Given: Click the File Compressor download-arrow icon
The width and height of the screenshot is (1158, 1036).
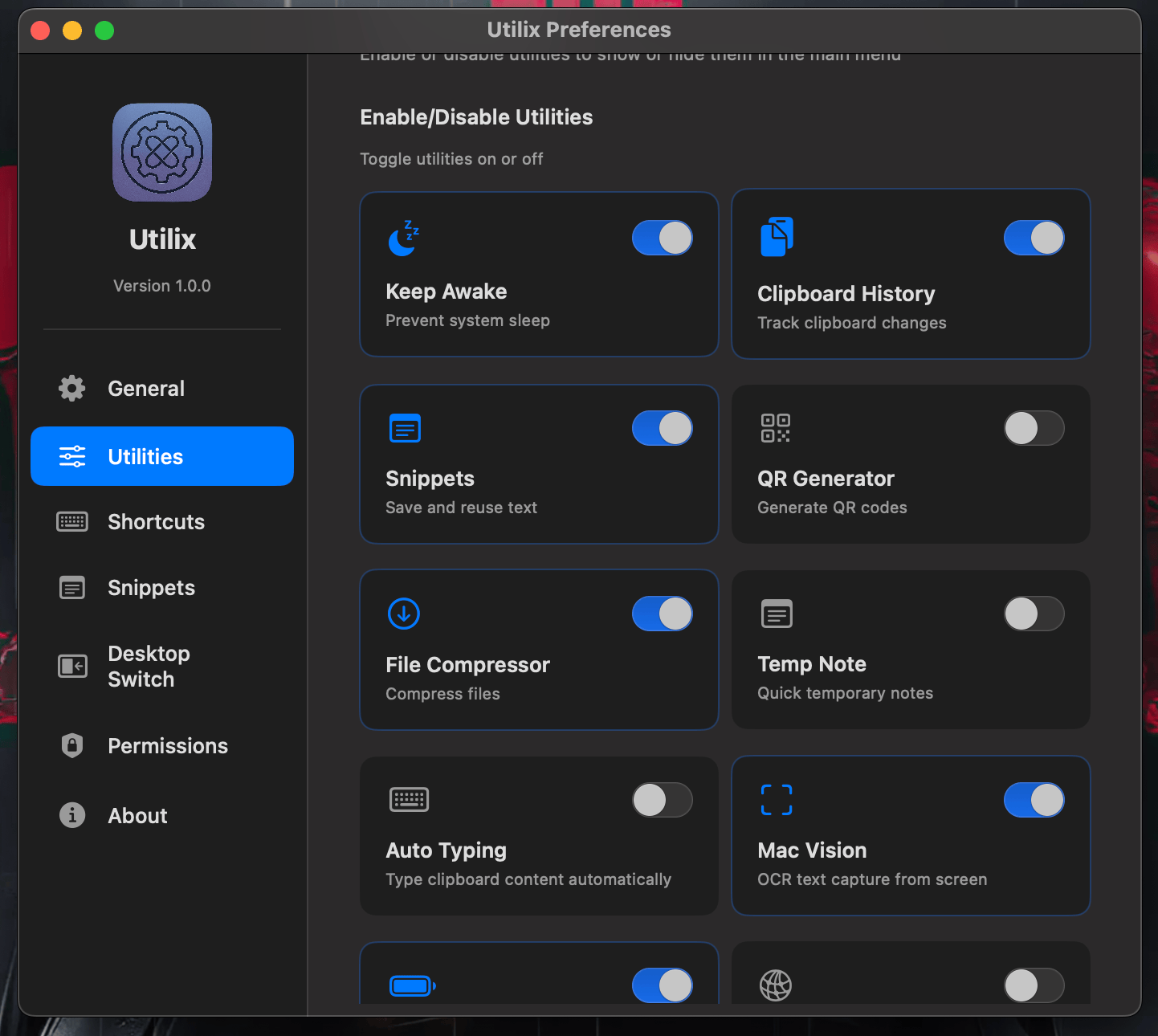Looking at the screenshot, I should 404,614.
